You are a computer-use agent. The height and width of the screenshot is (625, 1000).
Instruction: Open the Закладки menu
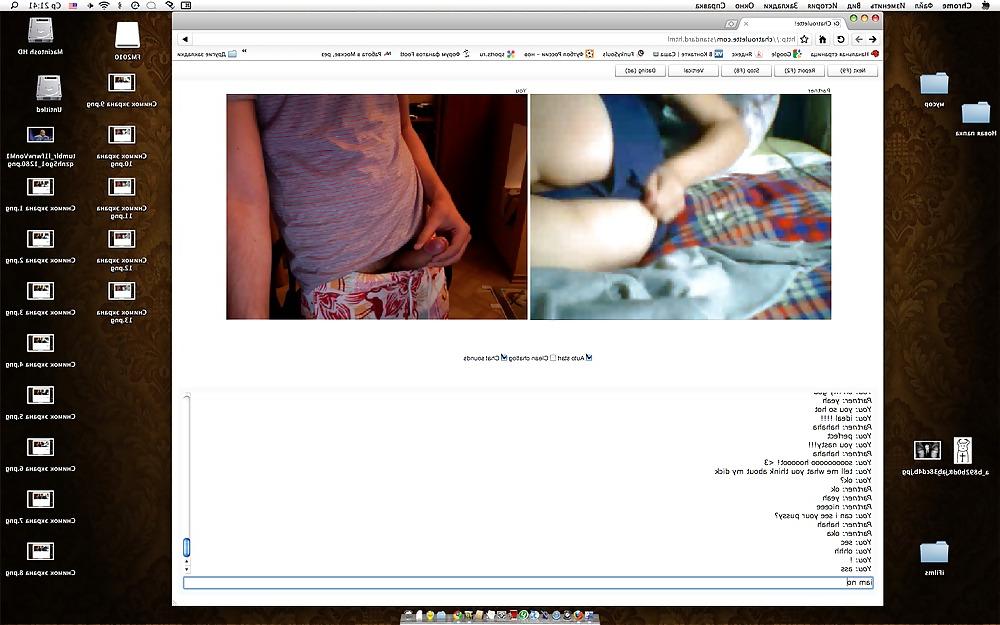point(780,6)
